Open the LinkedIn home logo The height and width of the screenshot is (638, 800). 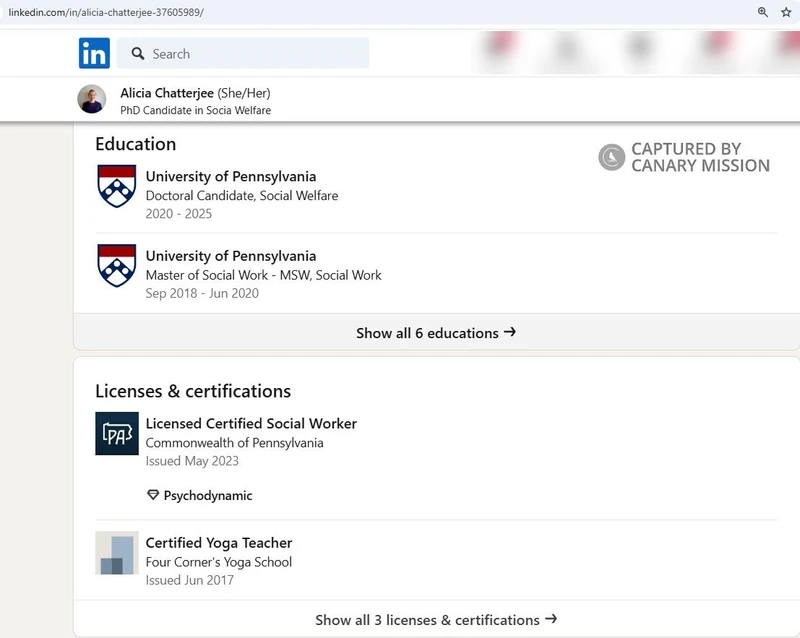[94, 53]
